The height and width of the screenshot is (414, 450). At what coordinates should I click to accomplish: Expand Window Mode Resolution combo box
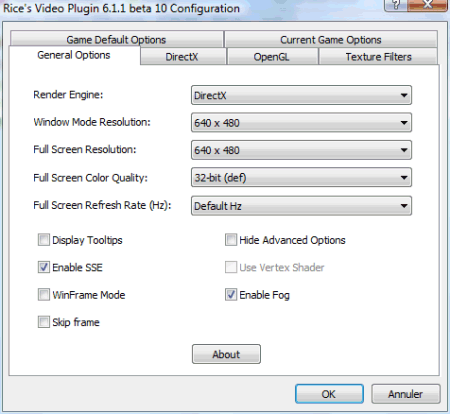pyautogui.click(x=301, y=123)
